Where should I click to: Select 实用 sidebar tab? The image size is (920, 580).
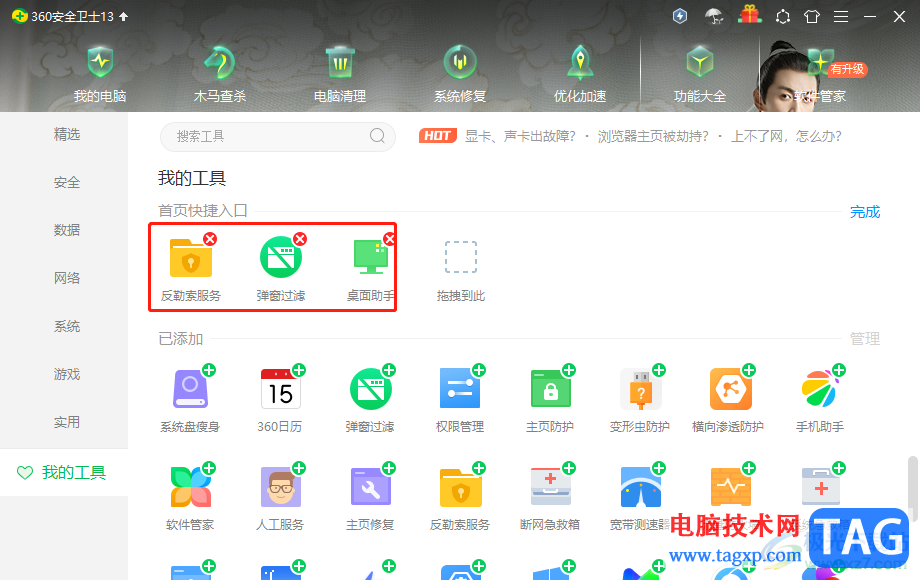[67, 422]
